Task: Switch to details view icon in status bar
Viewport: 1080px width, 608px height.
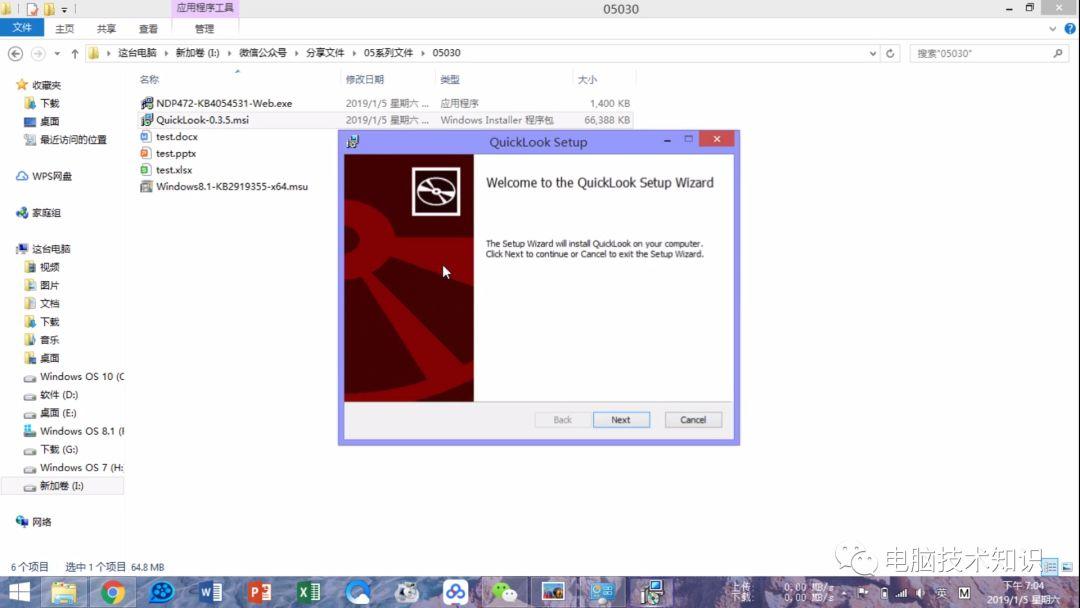Action: click(x=1050, y=567)
